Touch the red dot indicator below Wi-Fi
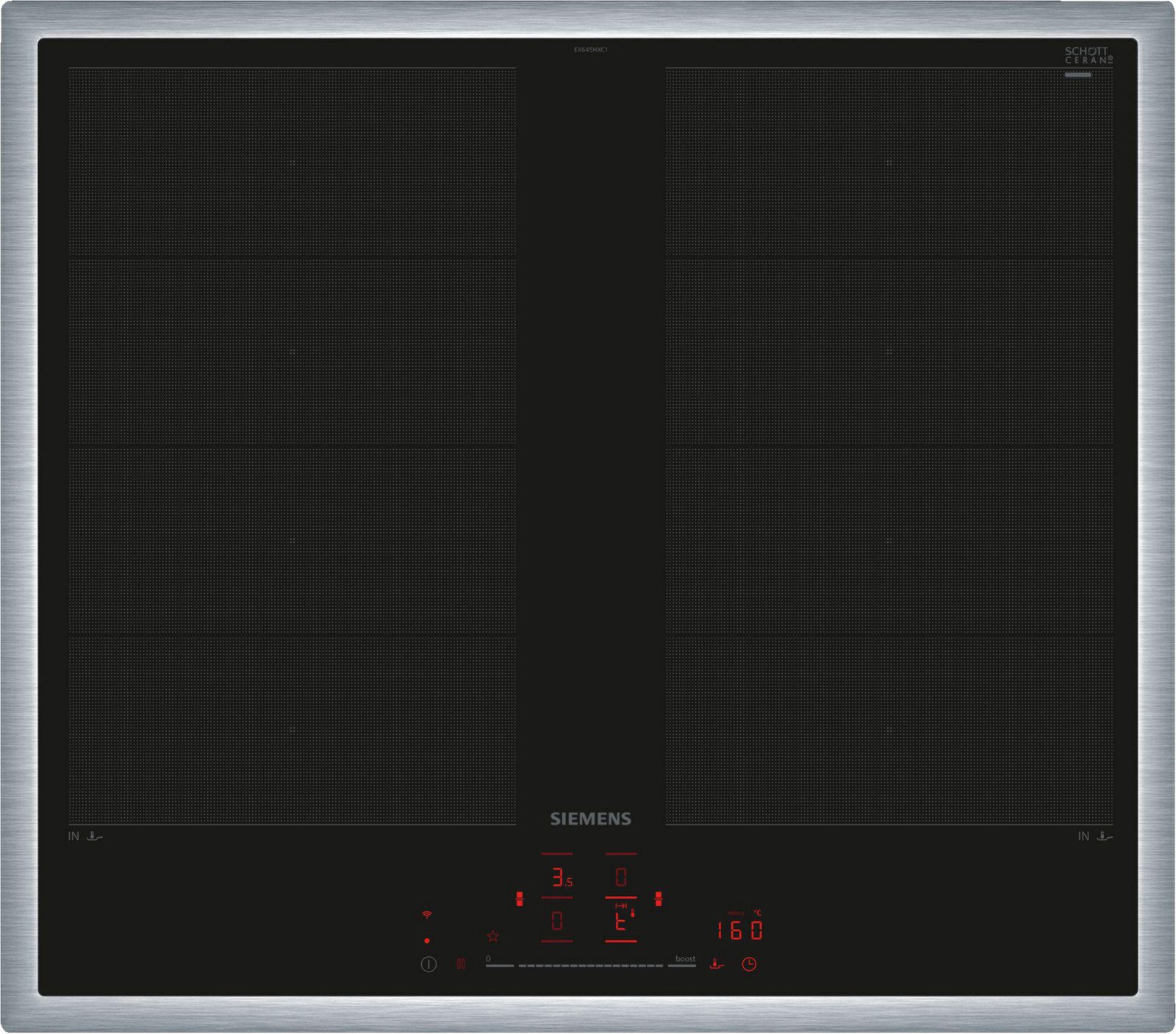 tap(427, 941)
